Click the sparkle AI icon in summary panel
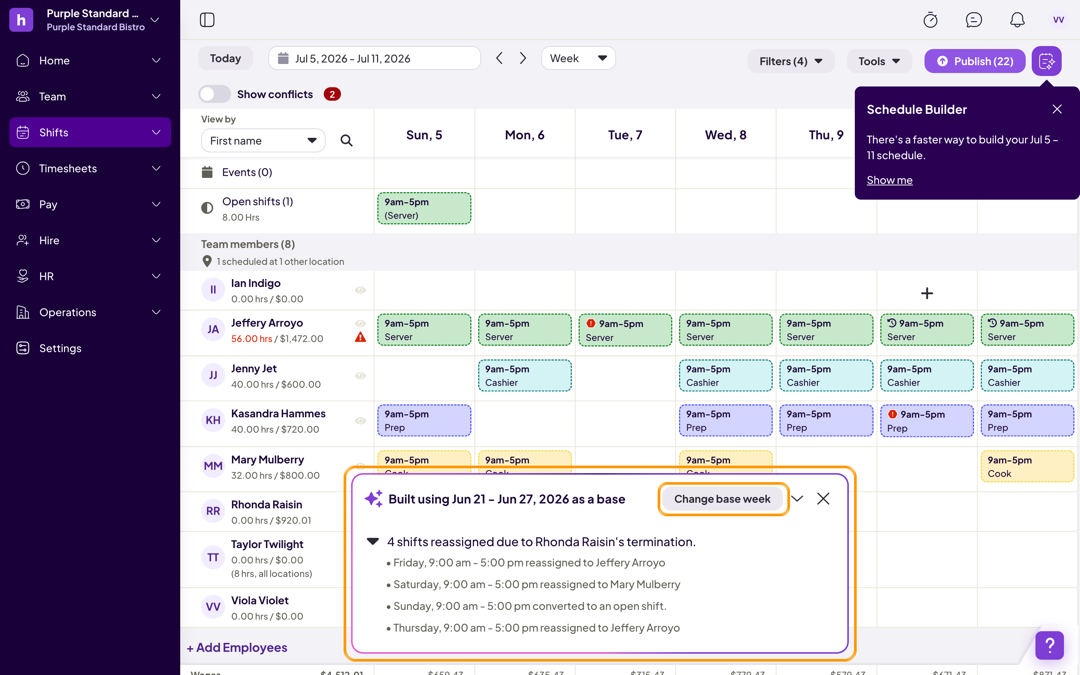1080x675 pixels. (x=373, y=499)
